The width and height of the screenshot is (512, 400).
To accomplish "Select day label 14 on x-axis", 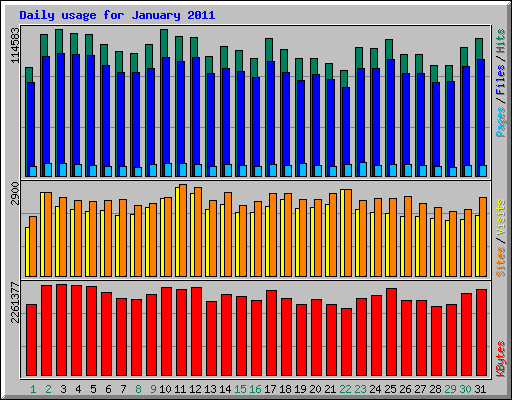I will tap(225, 389).
